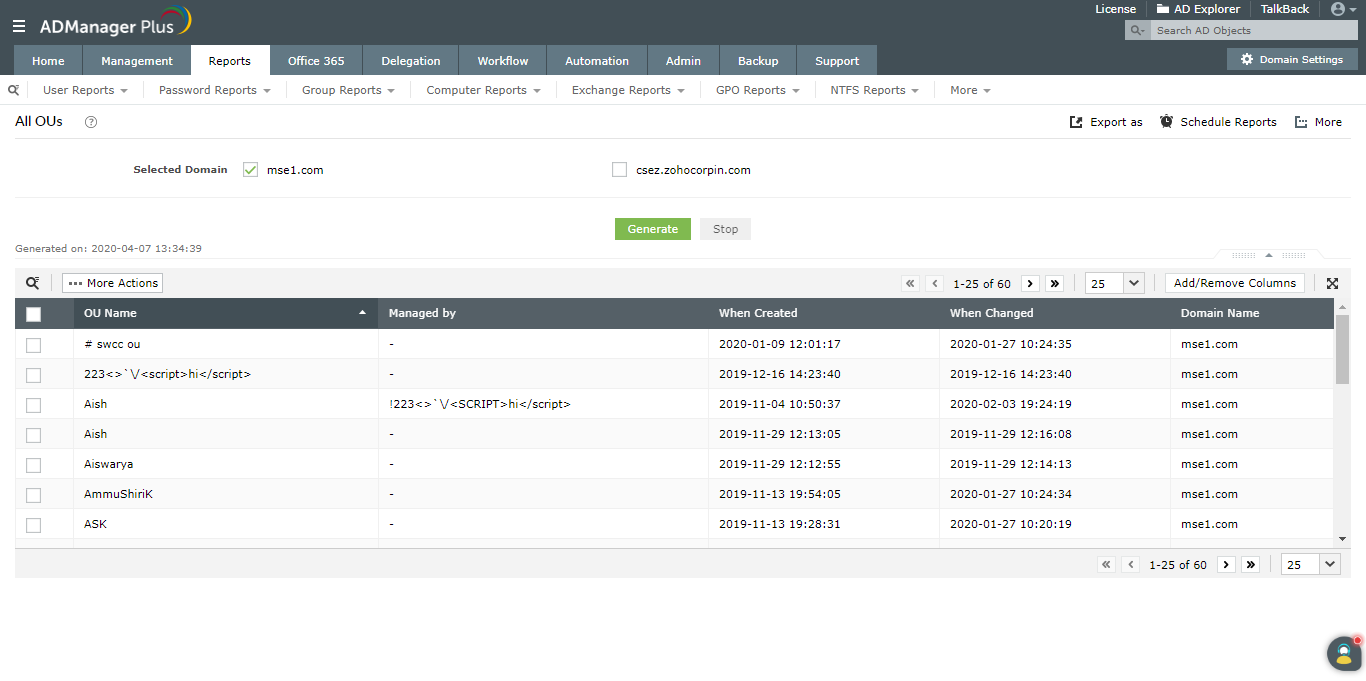Go to first page in top pager
This screenshot has width=1366, height=681.
910,283
